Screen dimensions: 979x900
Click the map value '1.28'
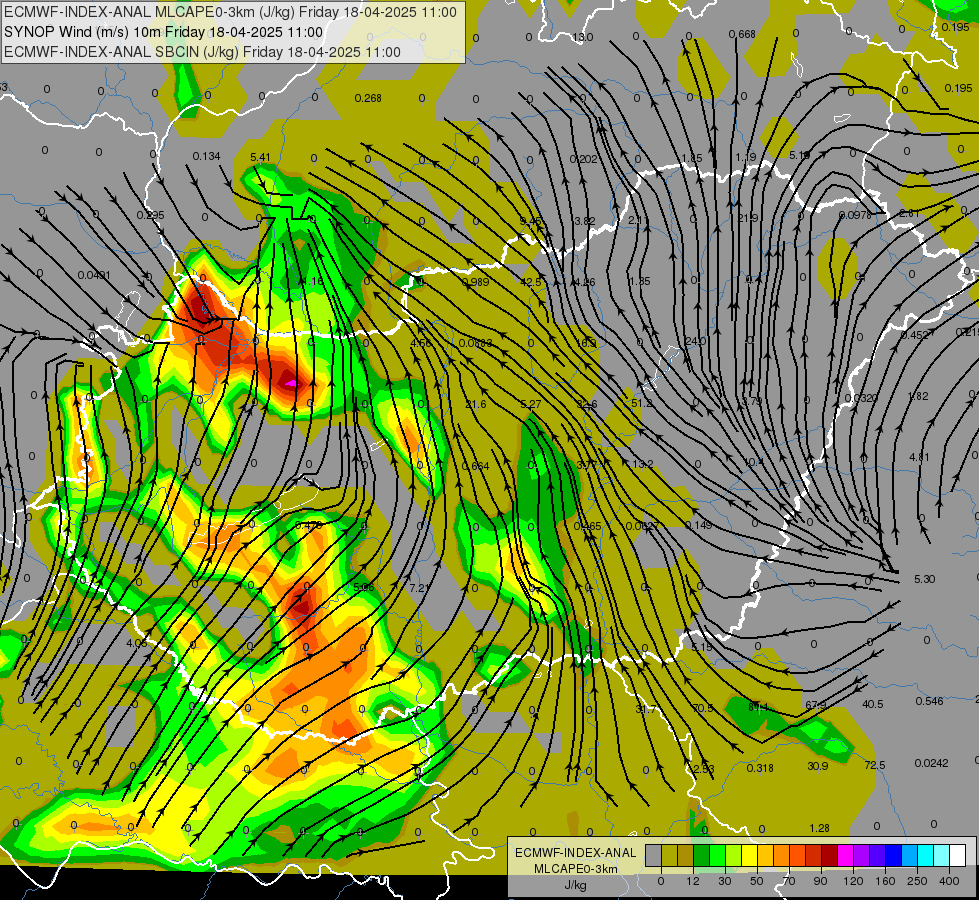coord(819,828)
